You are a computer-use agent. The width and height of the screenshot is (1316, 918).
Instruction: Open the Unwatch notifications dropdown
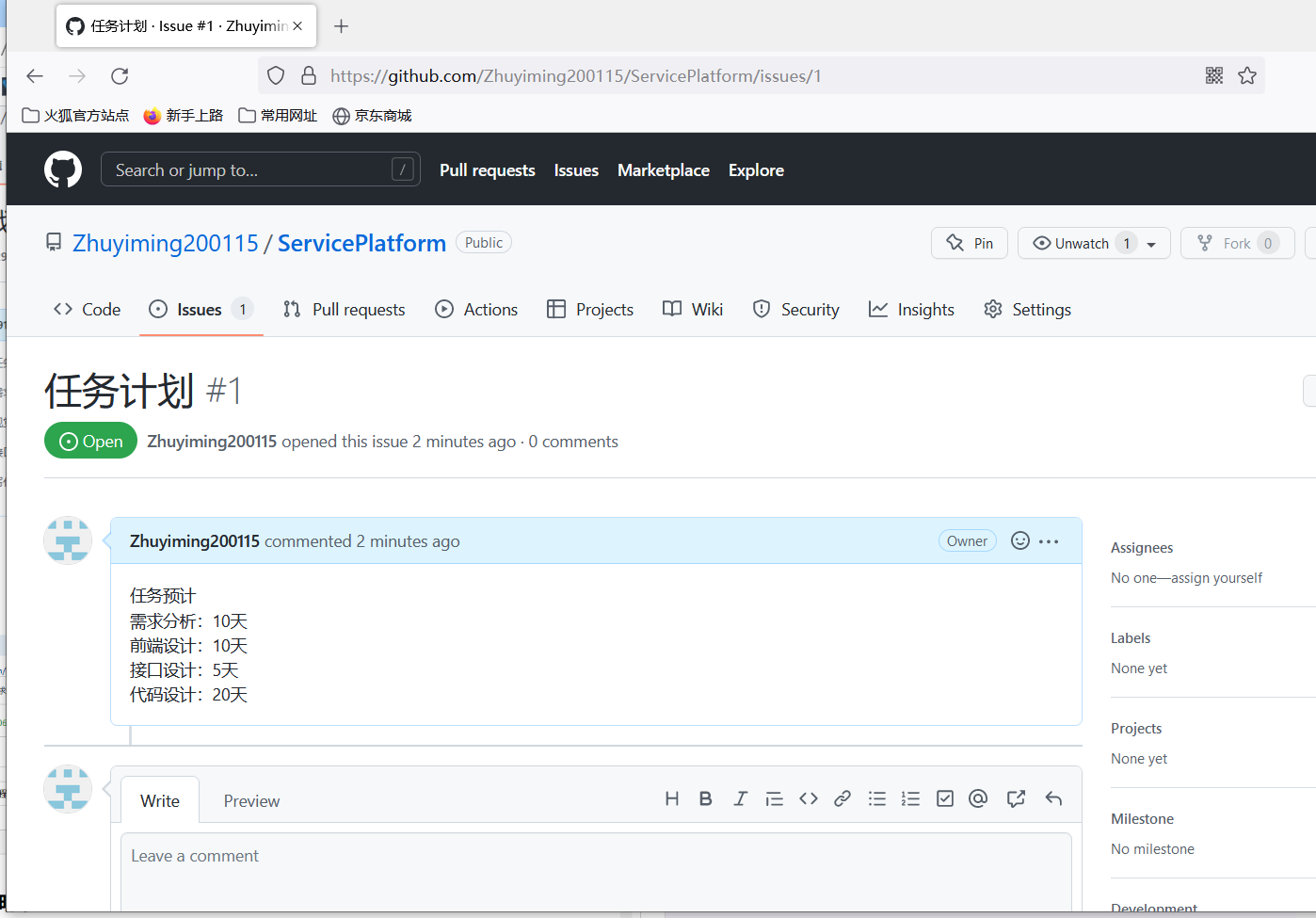1094,243
